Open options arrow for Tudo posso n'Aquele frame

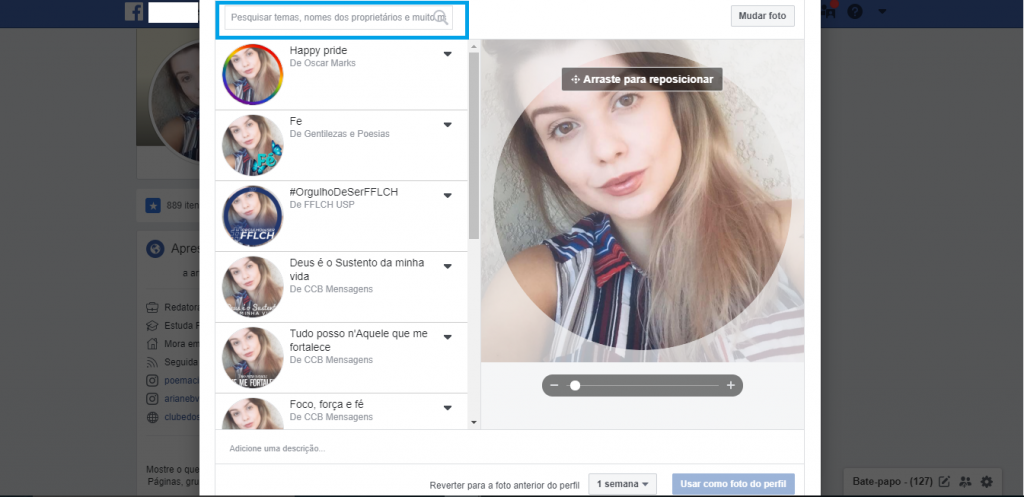pyautogui.click(x=447, y=337)
